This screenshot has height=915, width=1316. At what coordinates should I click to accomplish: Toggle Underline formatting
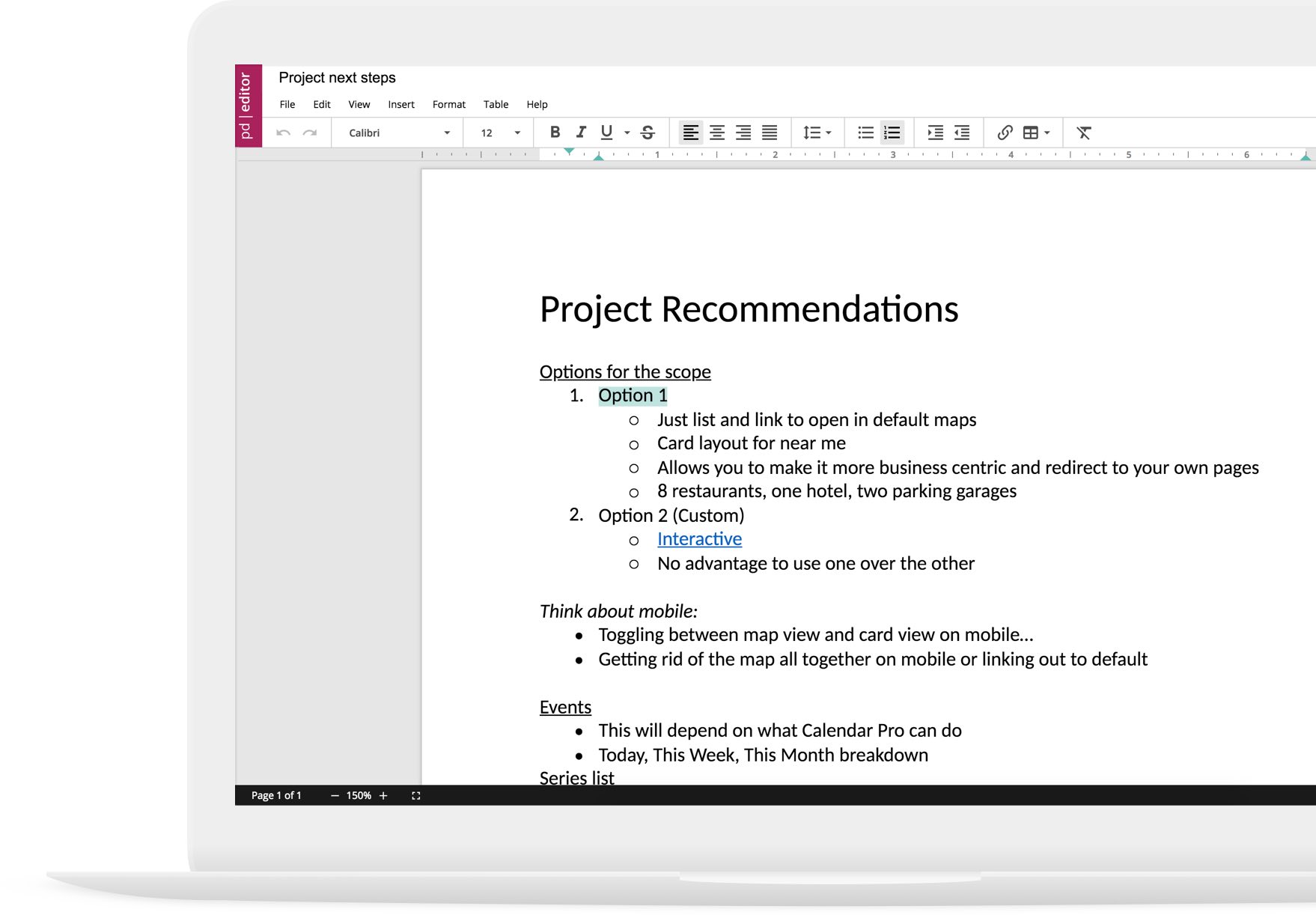point(606,133)
